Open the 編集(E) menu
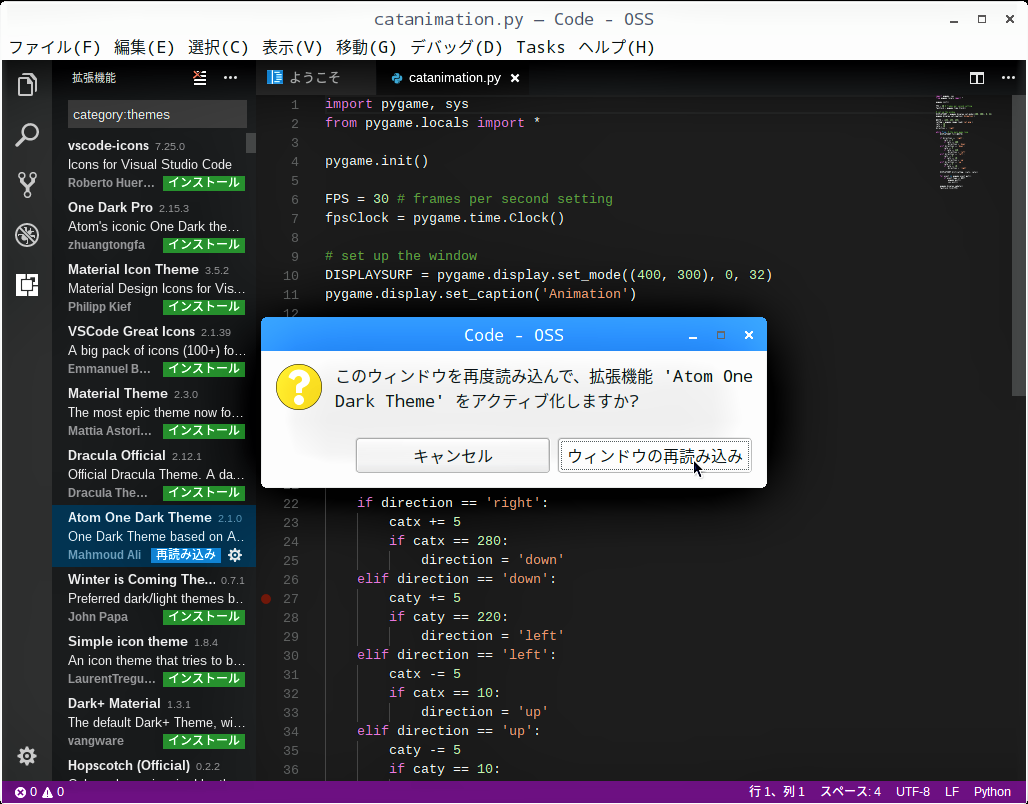Image resolution: width=1028 pixels, height=804 pixels. [144, 47]
